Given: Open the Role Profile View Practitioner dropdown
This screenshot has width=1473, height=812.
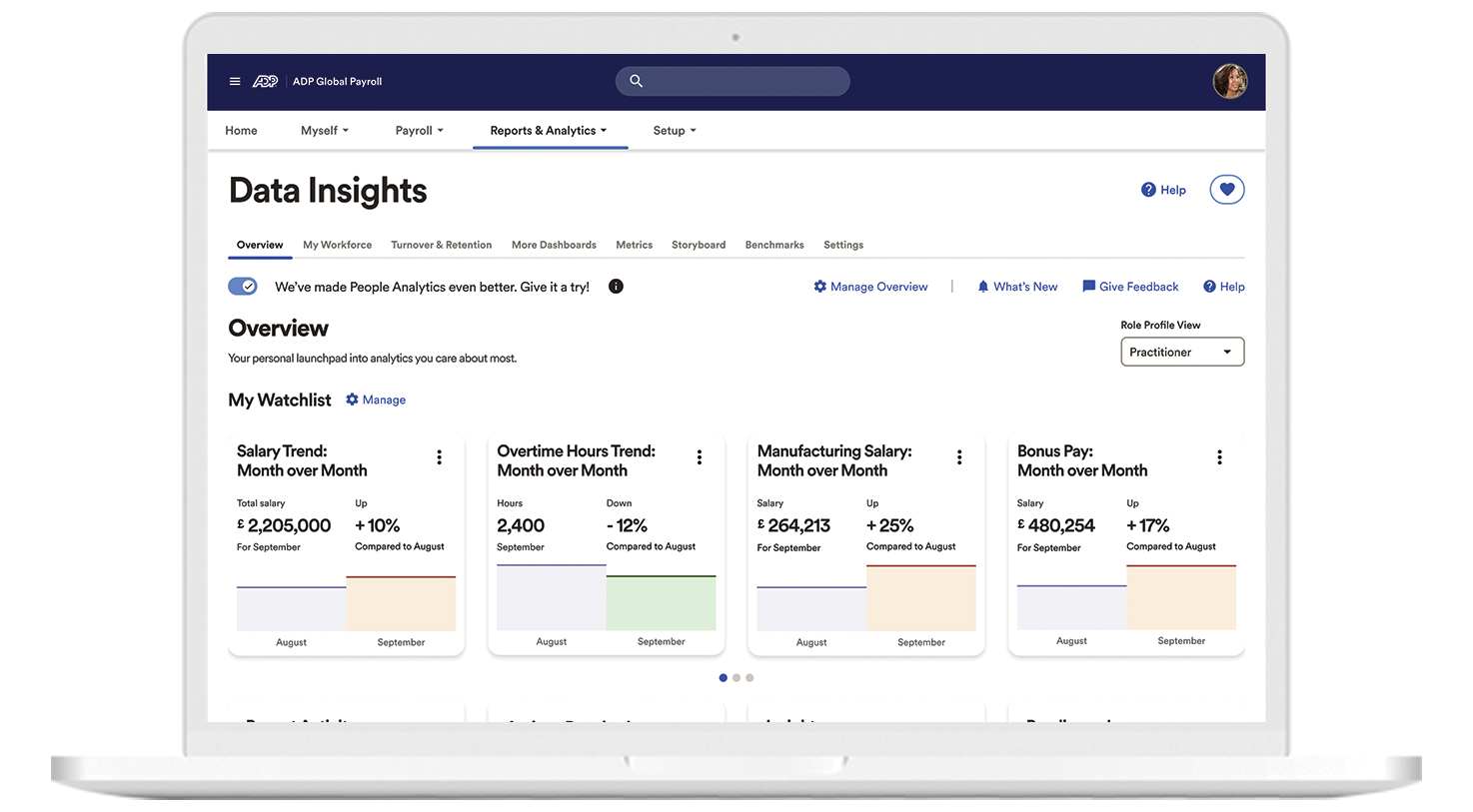Looking at the screenshot, I should point(1182,352).
